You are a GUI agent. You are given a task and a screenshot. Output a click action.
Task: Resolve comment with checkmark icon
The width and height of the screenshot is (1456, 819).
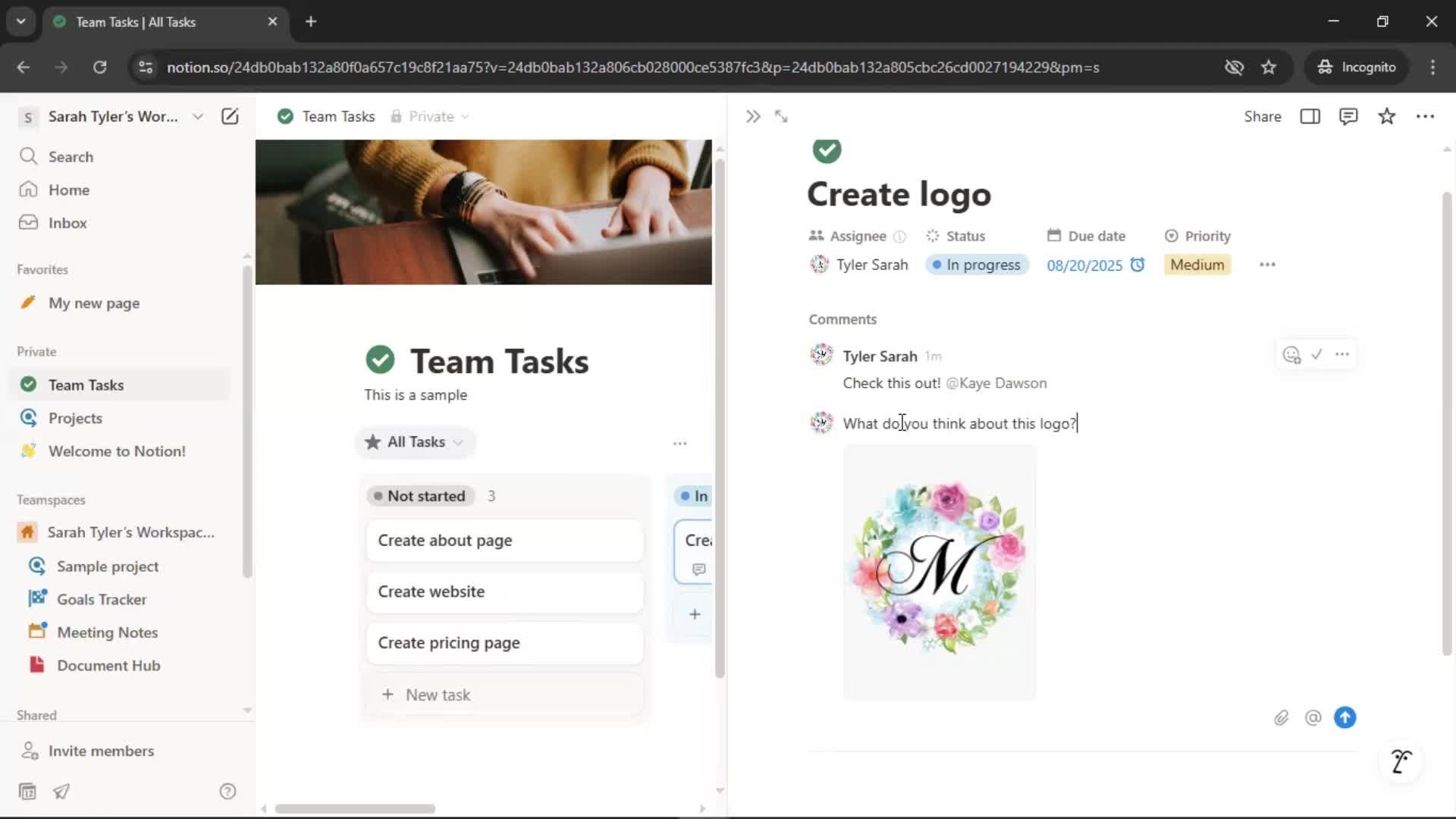(x=1317, y=354)
